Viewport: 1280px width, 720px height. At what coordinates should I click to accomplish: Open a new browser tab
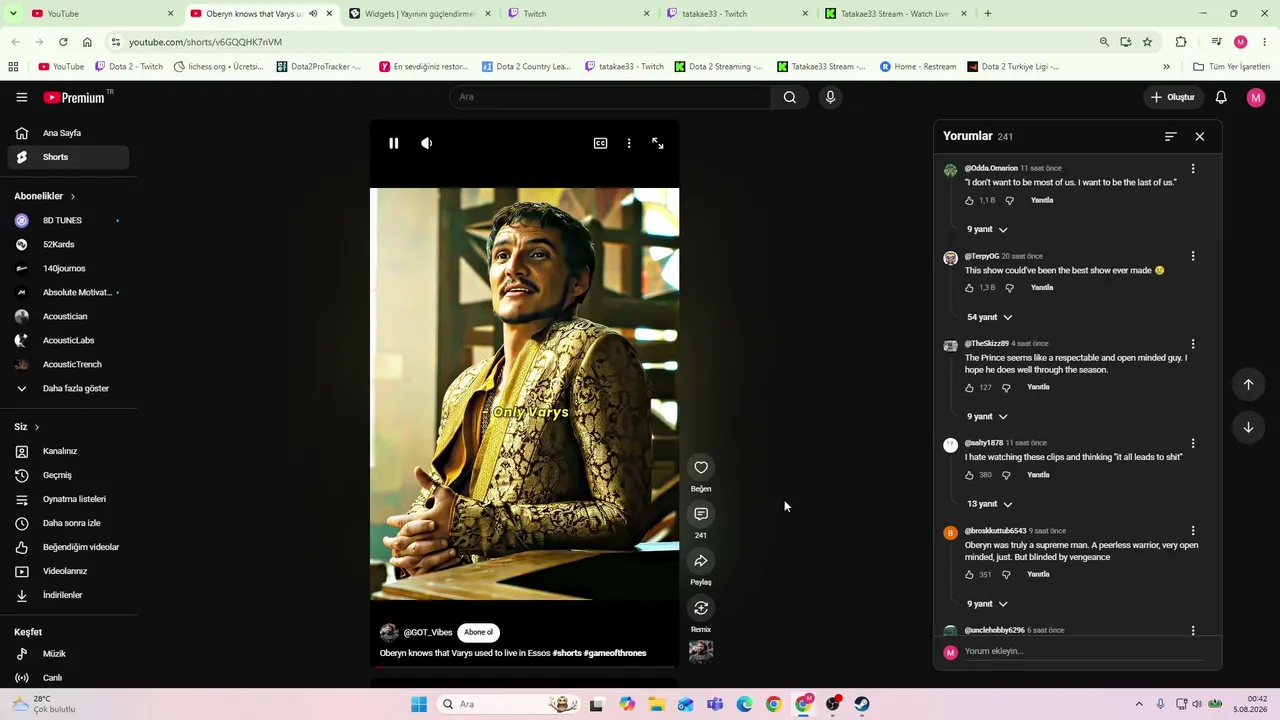(988, 14)
